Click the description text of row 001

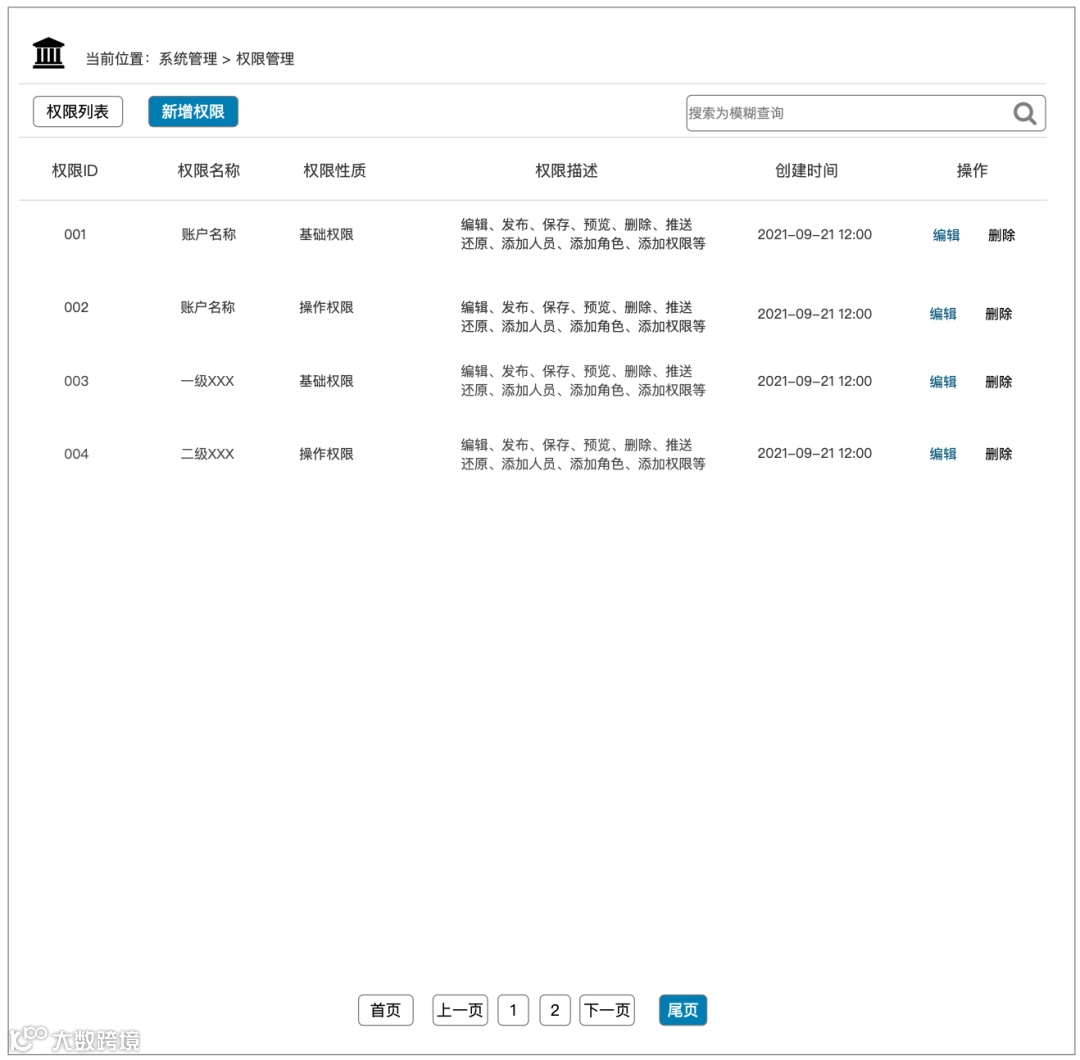(583, 234)
